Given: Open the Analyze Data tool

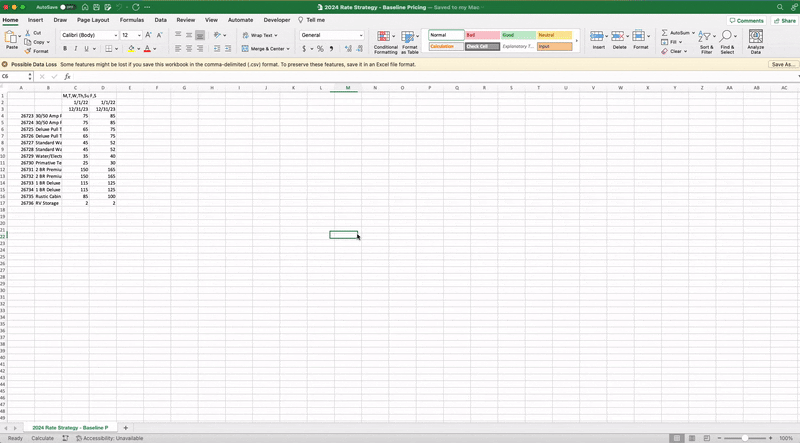Looking at the screenshot, I should [x=756, y=40].
